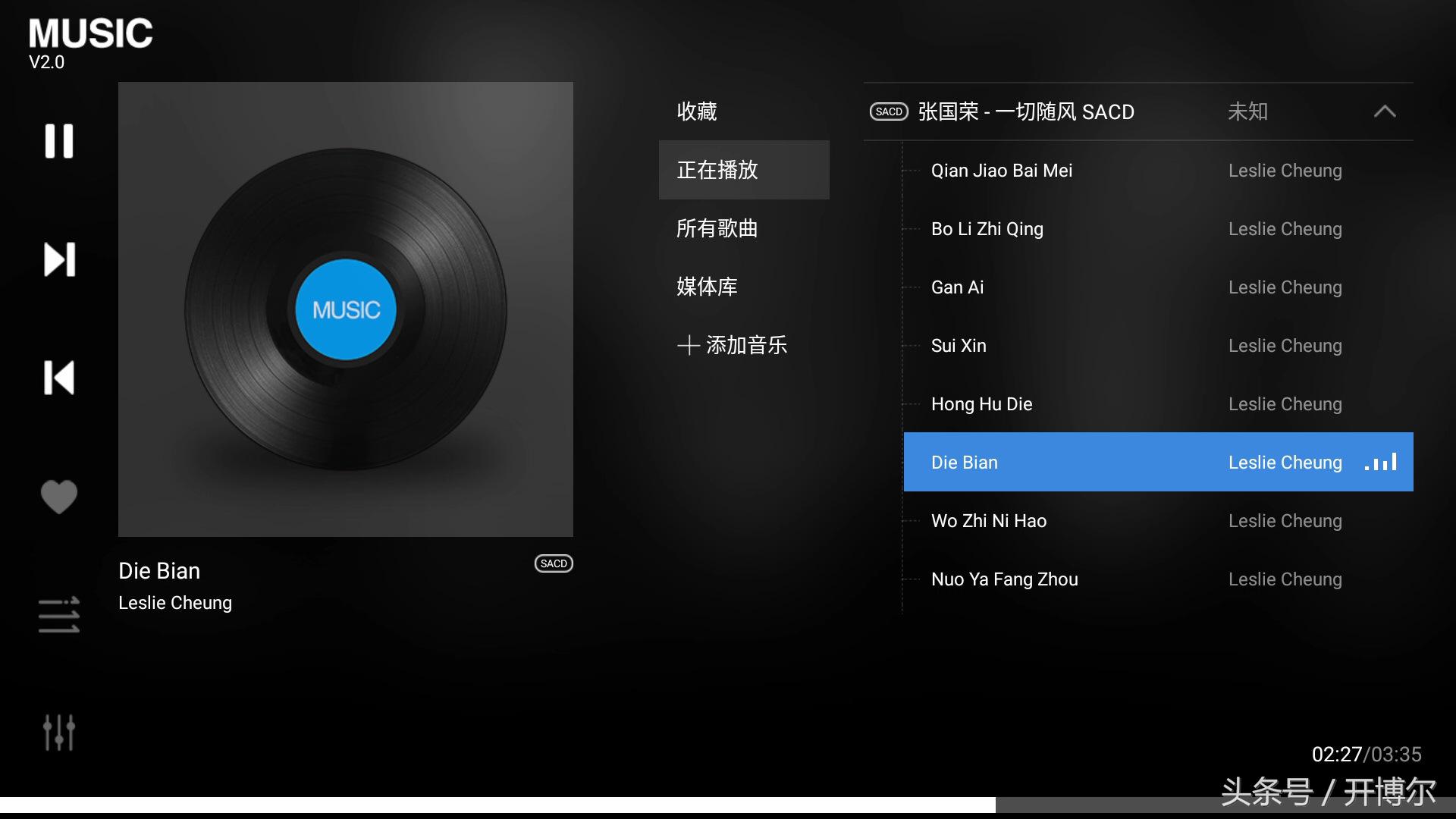Image resolution: width=1456 pixels, height=819 pixels.
Task: Select the highlighted Die Bian track
Action: click(x=1158, y=462)
